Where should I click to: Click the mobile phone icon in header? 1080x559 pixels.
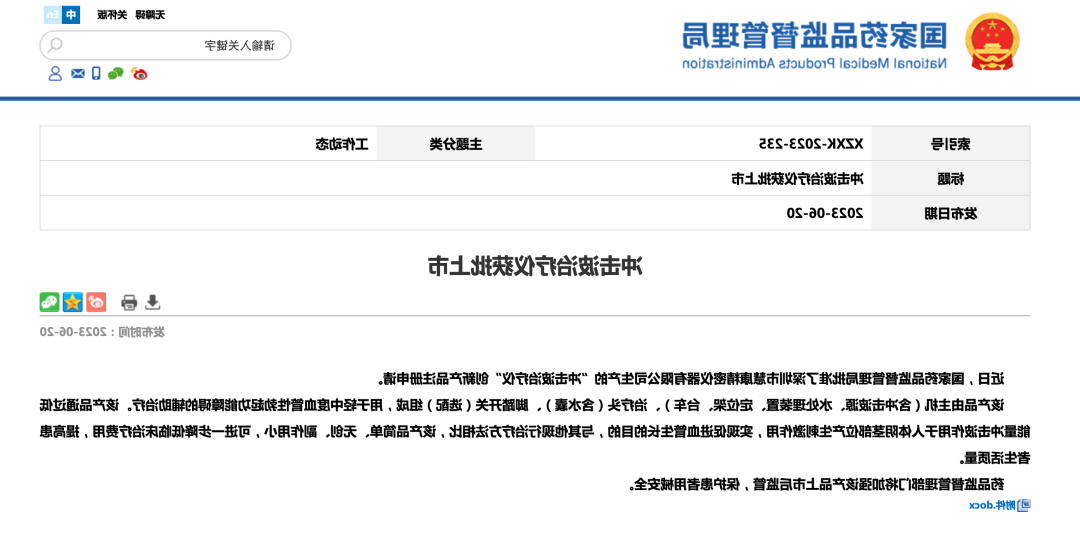[x=96, y=73]
